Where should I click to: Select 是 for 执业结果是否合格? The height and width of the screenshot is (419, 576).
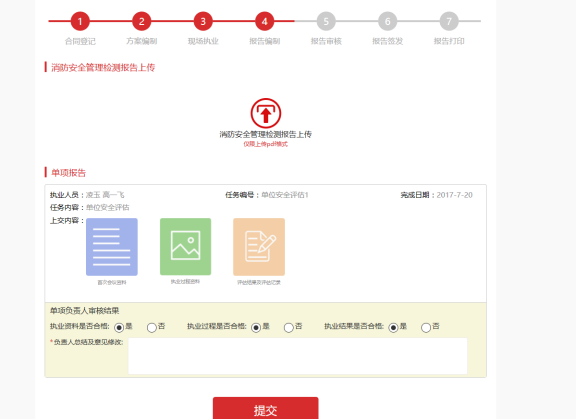(393, 328)
